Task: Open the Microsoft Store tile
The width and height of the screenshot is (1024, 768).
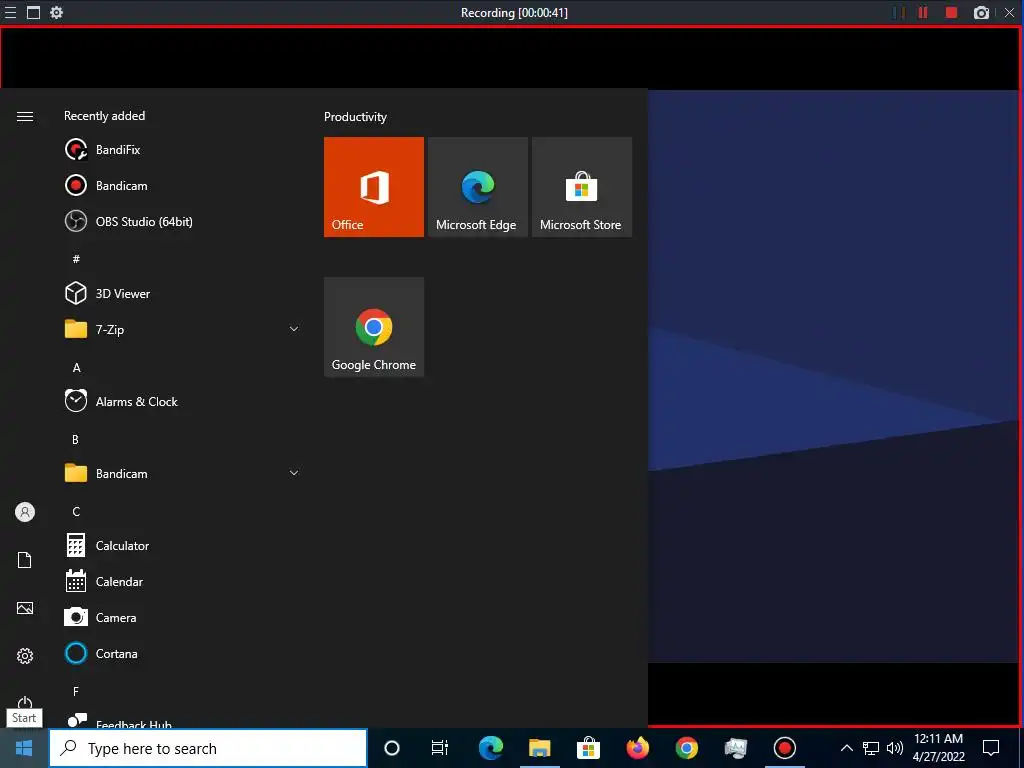Action: 582,187
